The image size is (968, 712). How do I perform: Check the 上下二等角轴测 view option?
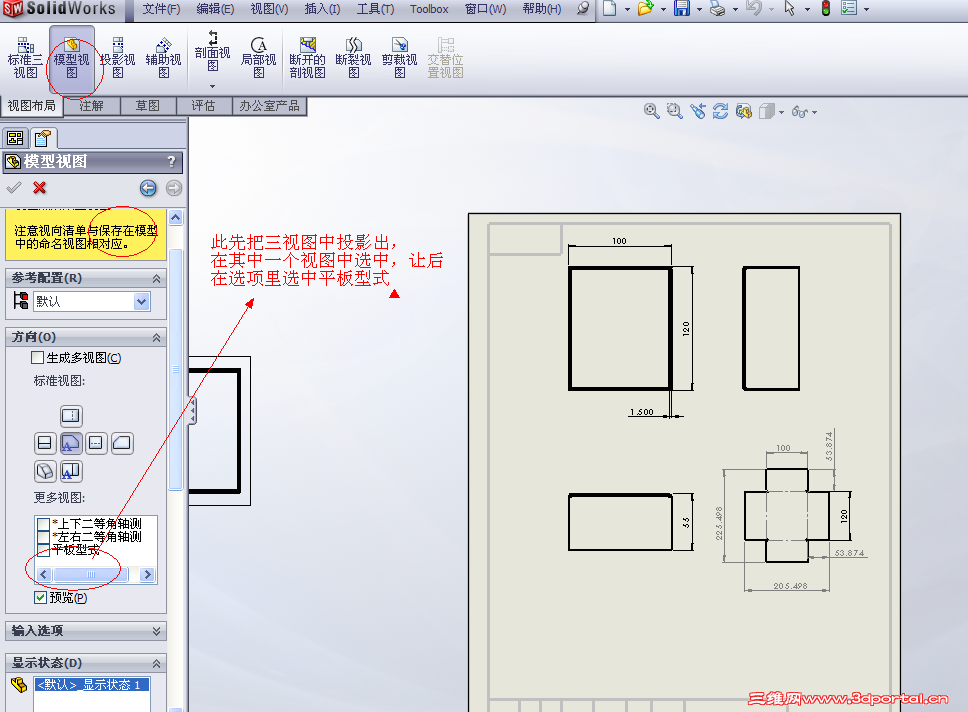coord(43,524)
